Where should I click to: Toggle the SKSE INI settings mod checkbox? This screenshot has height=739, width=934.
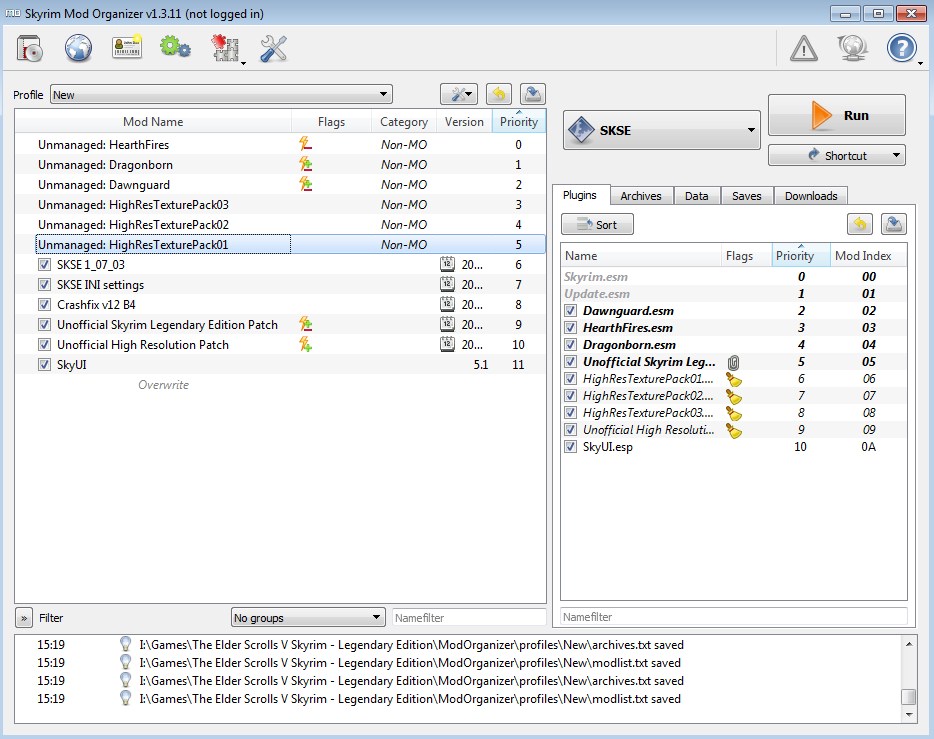[x=44, y=285]
